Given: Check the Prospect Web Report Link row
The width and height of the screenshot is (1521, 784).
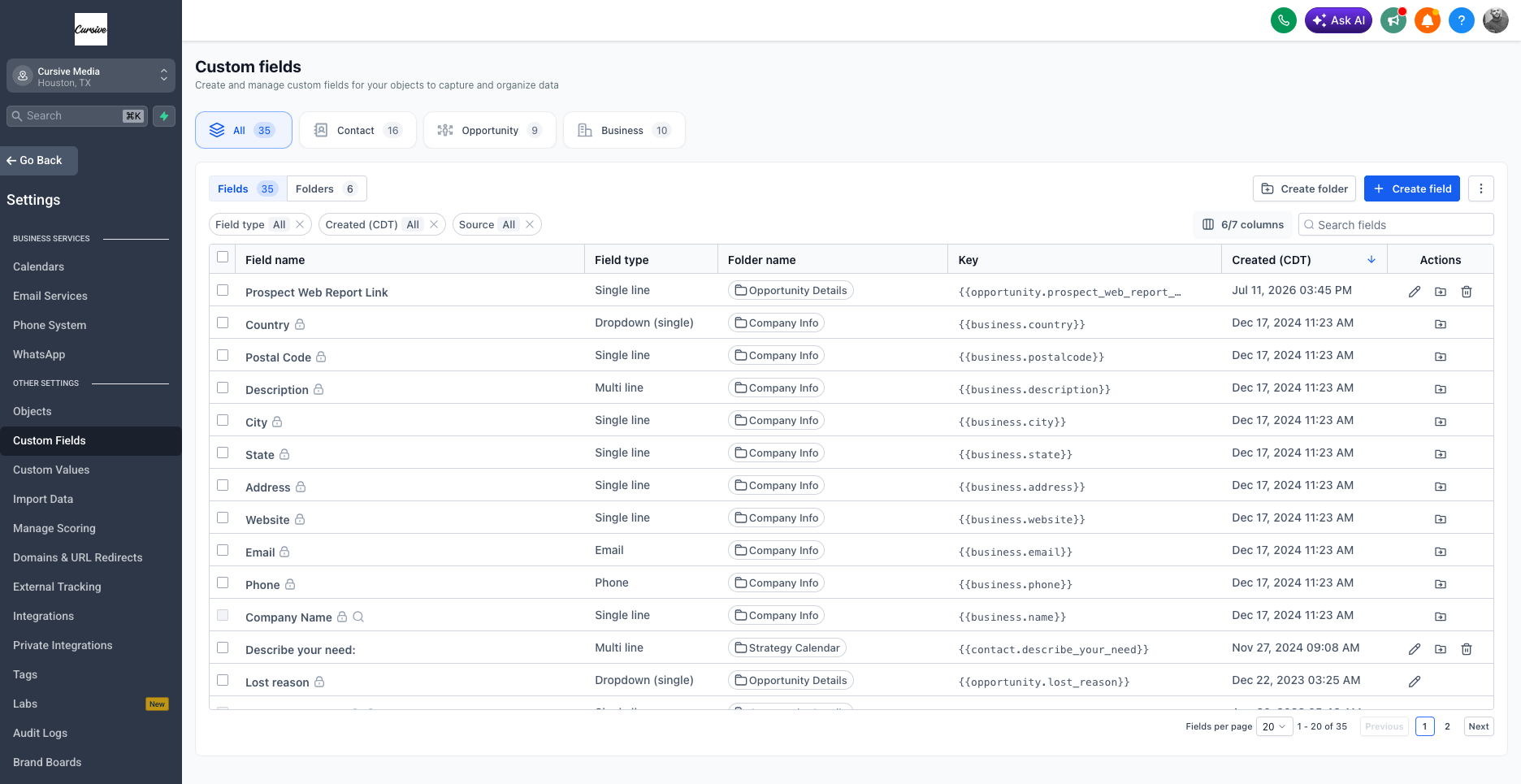Looking at the screenshot, I should point(223,290).
